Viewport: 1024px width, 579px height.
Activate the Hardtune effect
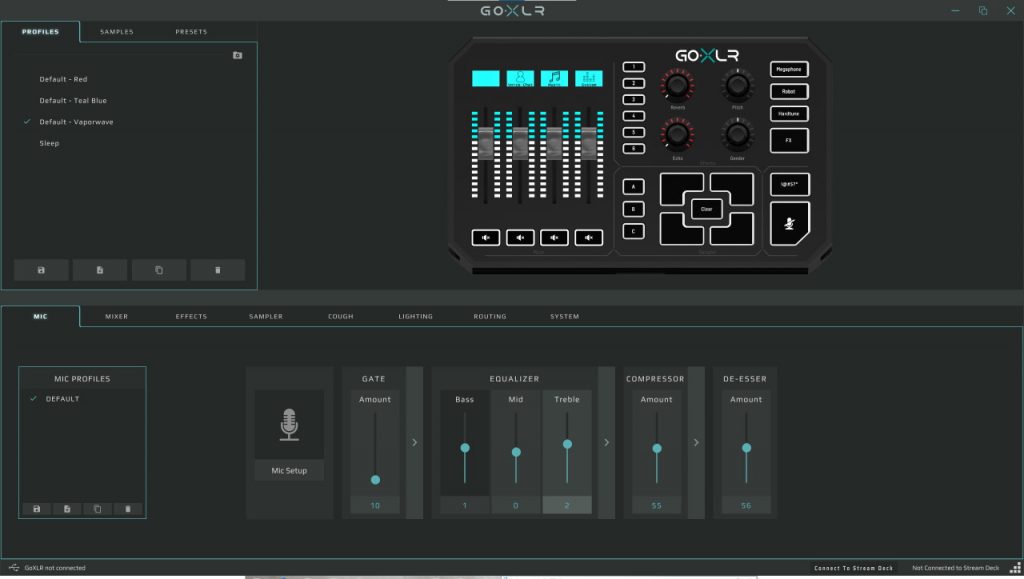[x=788, y=113]
